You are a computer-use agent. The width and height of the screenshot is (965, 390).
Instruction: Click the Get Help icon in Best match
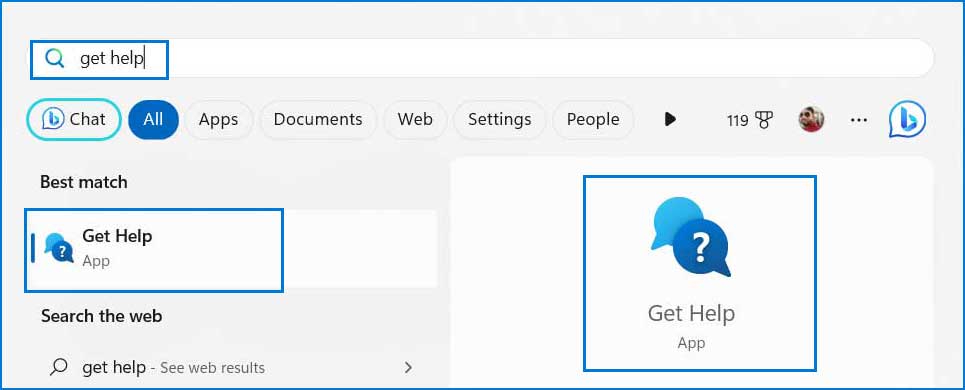tap(59, 247)
